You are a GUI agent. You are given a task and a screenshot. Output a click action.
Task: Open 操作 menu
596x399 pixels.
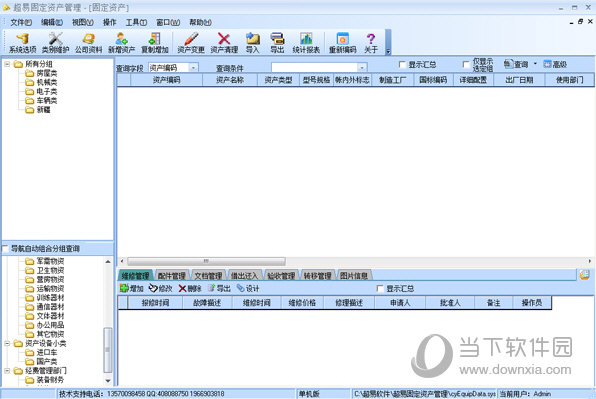tap(109, 23)
